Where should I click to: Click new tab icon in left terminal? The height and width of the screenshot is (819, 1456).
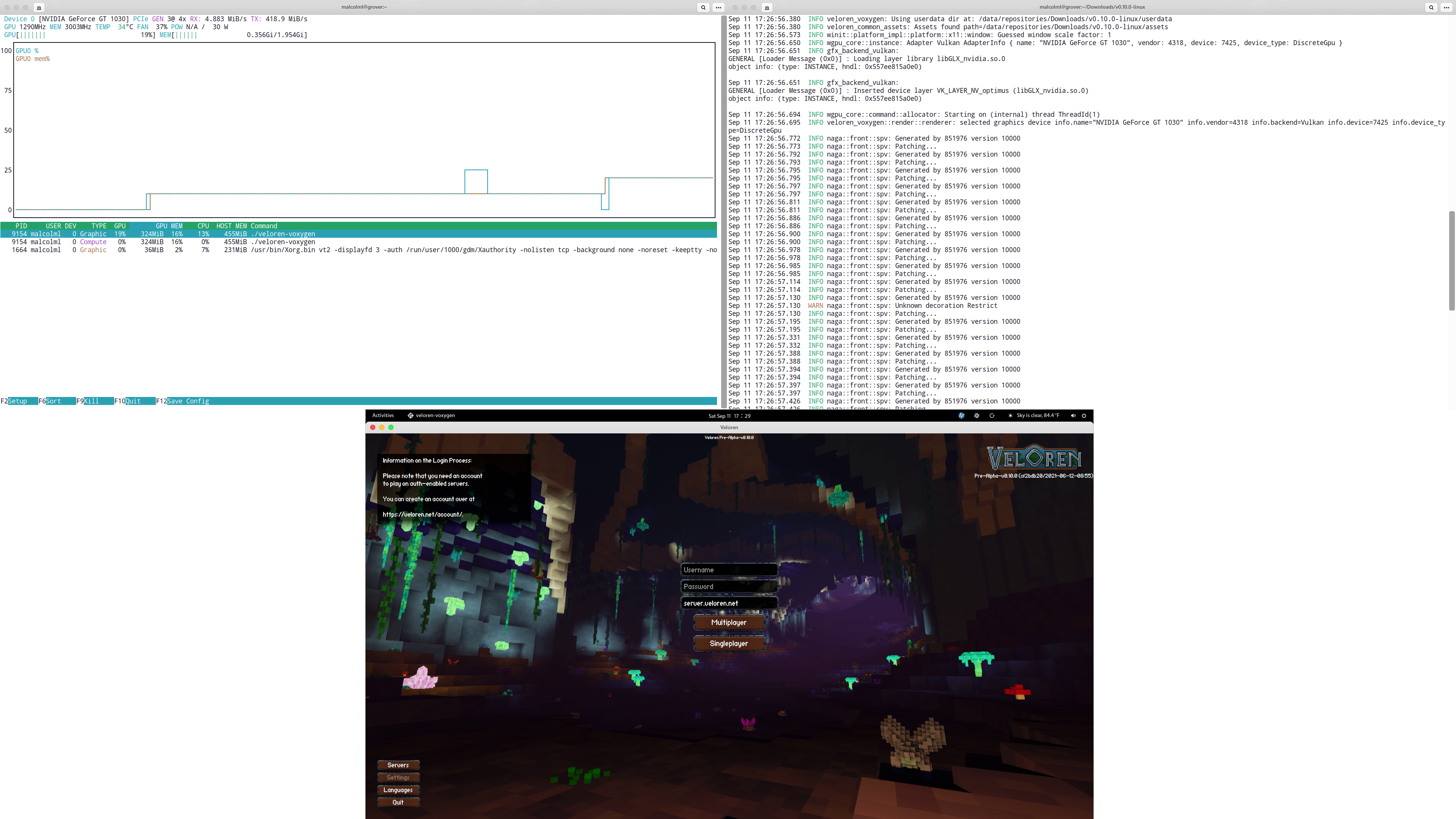[x=39, y=7]
